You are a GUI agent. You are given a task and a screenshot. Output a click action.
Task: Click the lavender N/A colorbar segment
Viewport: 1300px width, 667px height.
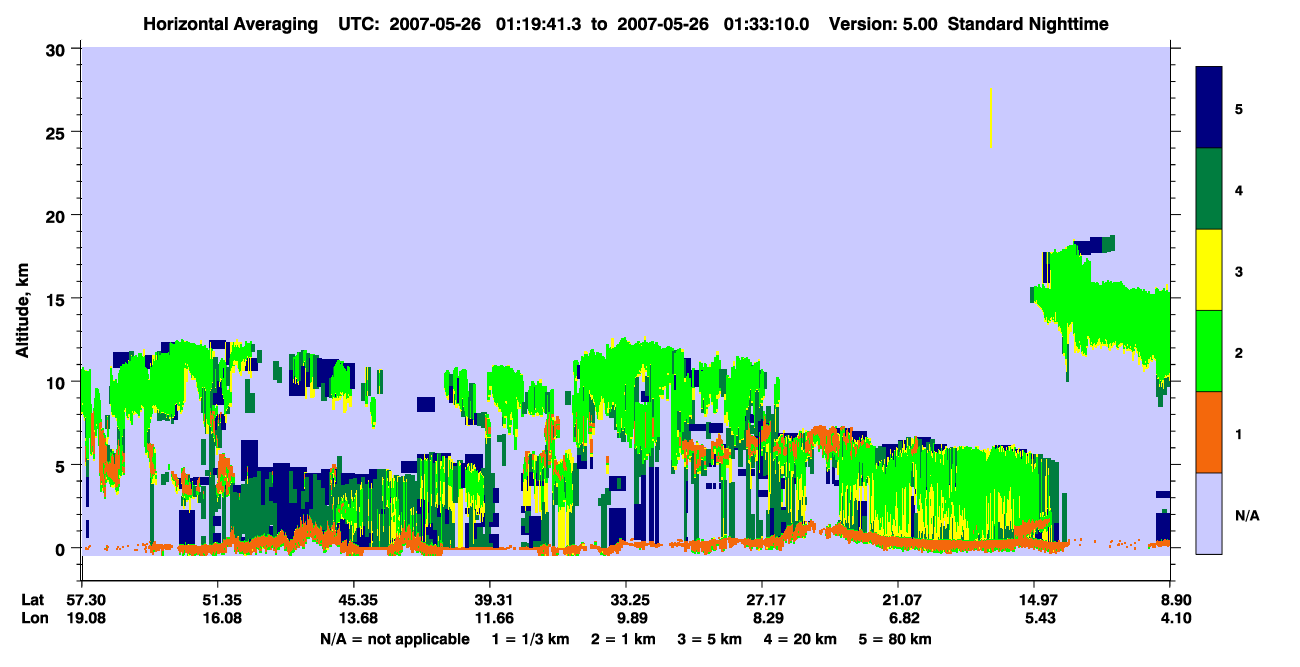click(1209, 513)
